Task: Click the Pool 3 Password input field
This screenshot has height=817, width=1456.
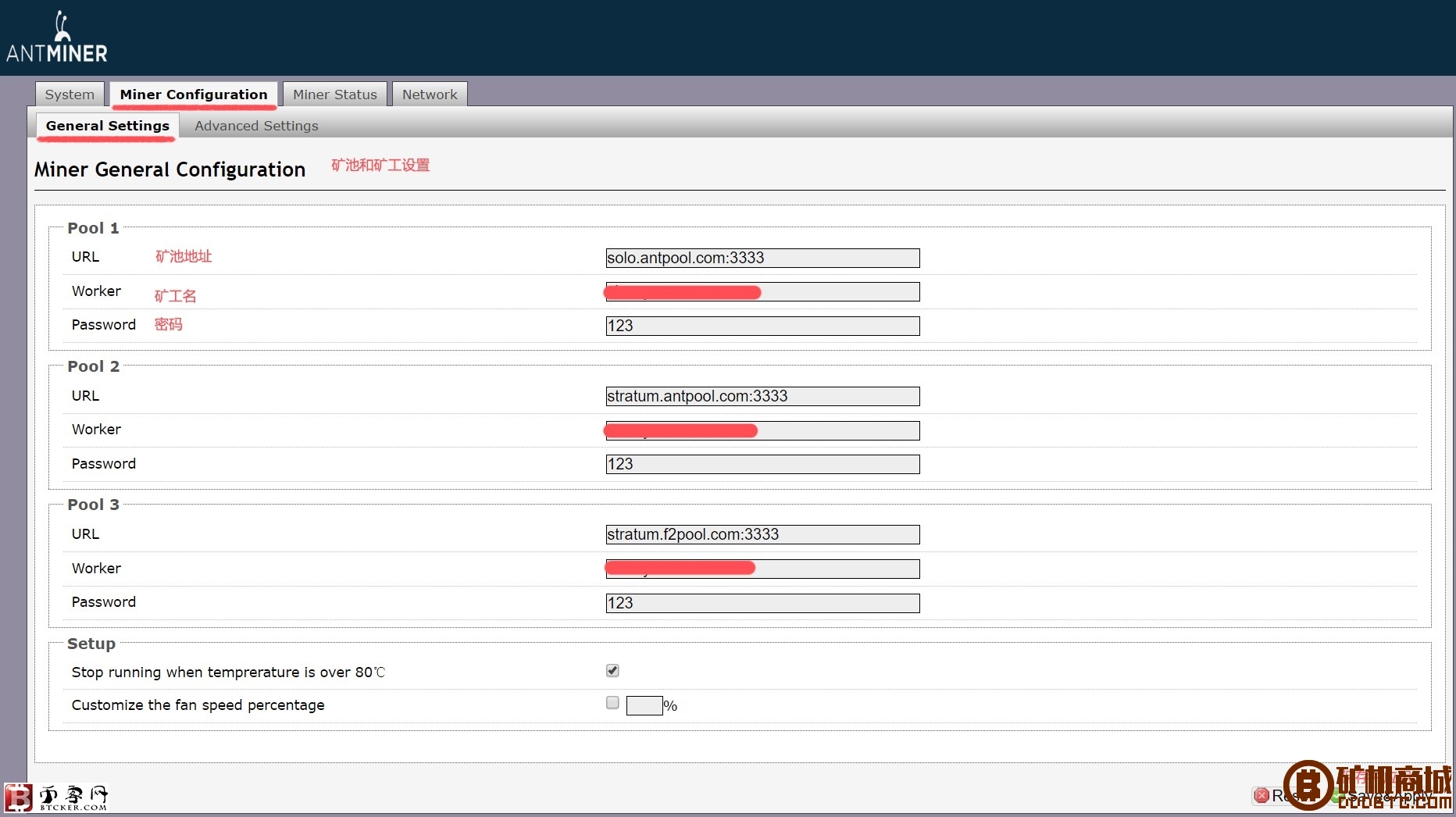Action: pos(762,603)
